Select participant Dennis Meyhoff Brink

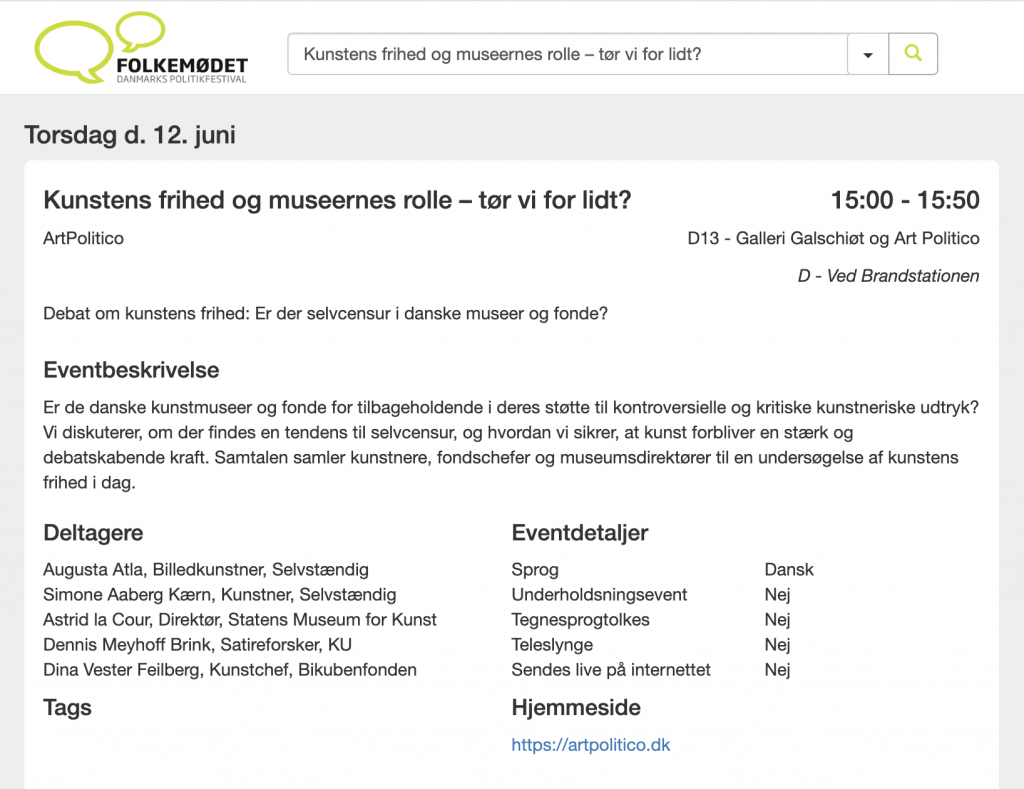[197, 645]
